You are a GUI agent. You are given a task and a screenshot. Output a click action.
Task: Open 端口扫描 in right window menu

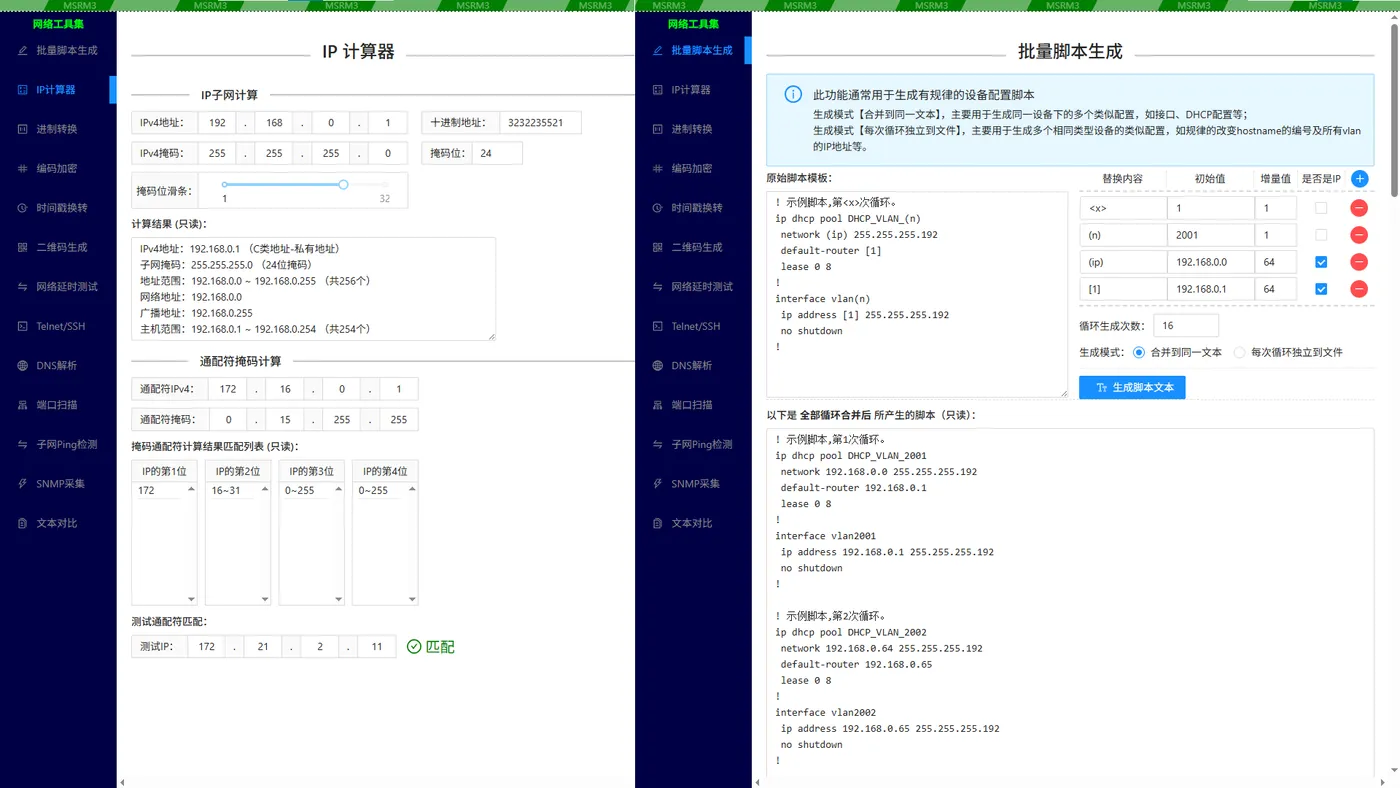(x=692, y=405)
